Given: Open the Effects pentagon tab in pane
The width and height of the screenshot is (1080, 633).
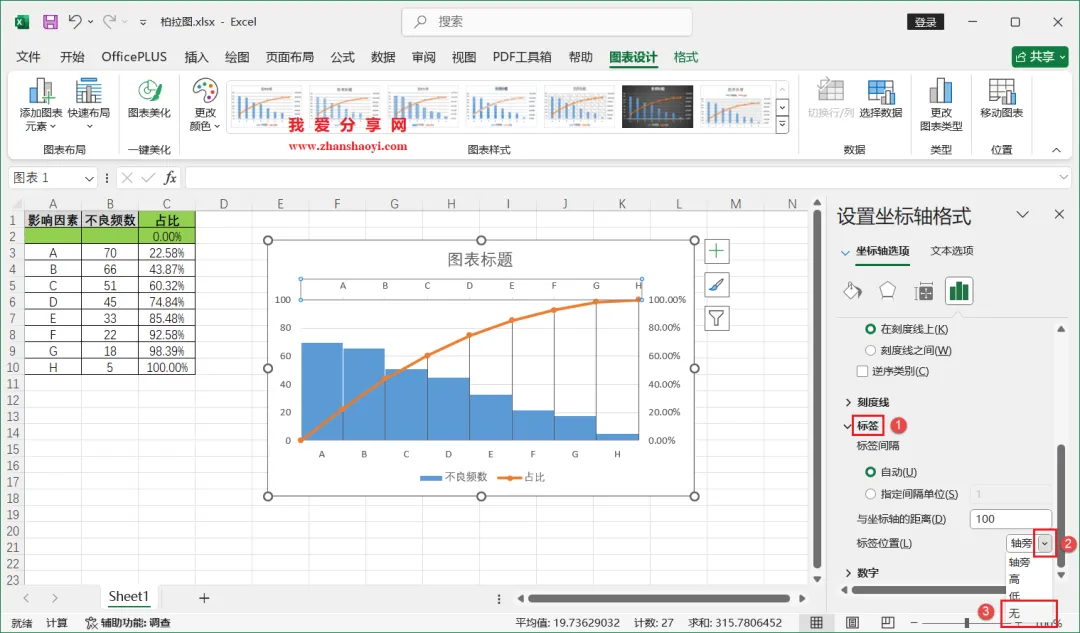Looking at the screenshot, I should (x=887, y=291).
